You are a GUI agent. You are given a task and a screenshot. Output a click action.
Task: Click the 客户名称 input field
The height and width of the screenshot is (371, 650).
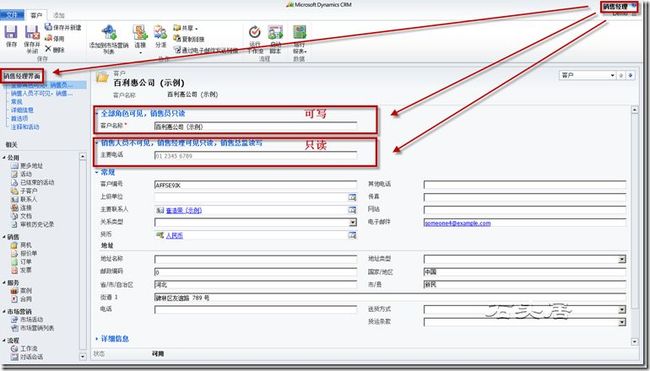tap(255, 126)
